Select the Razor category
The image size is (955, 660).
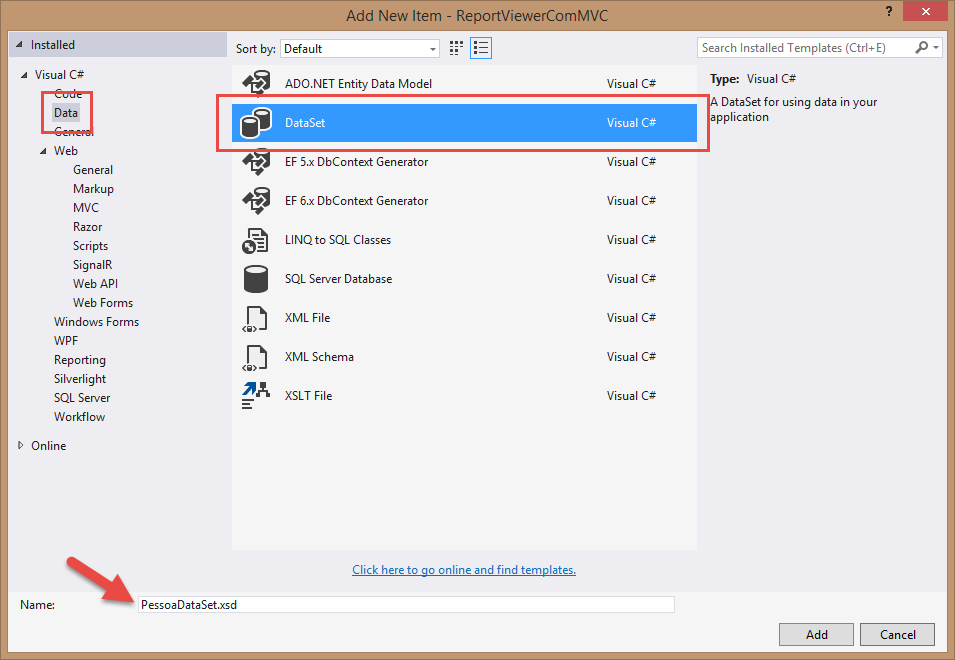click(x=87, y=226)
